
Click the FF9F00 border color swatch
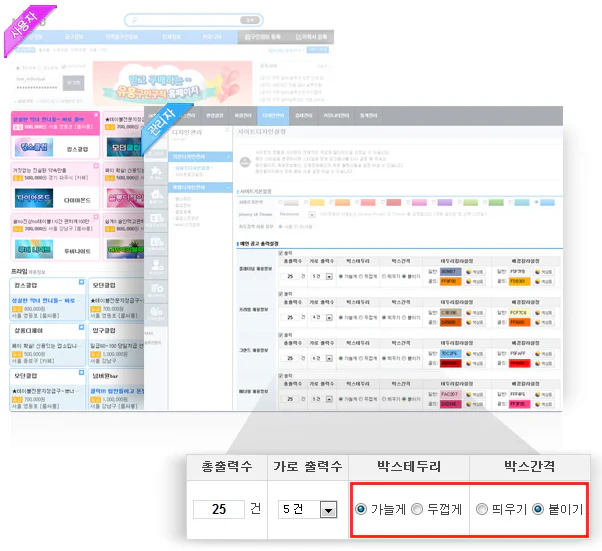pos(450,281)
